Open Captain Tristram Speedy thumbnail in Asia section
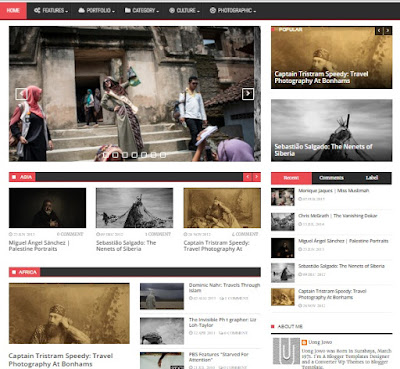The height and width of the screenshot is (369, 400). tap(222, 208)
